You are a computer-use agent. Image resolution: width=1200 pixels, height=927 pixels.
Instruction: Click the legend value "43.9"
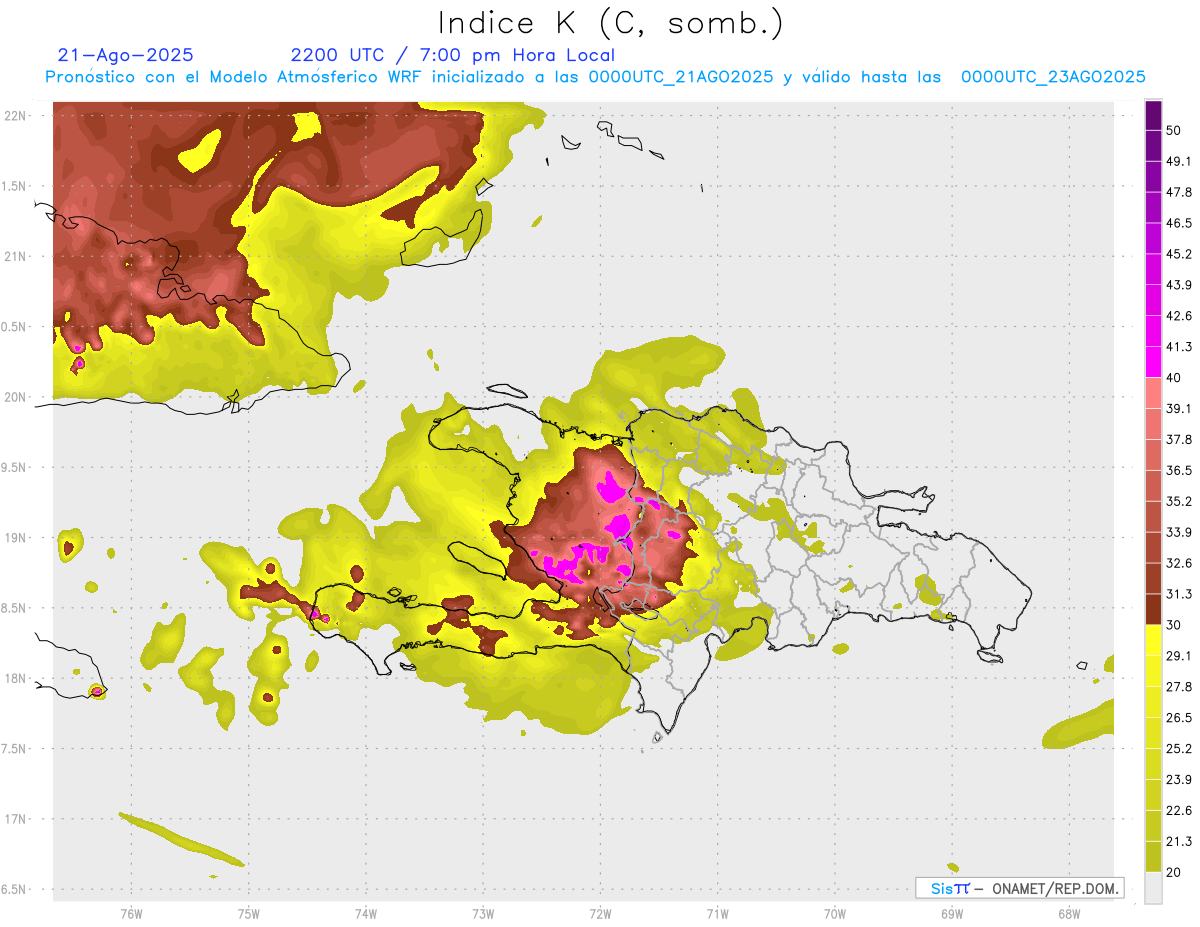tap(1179, 285)
